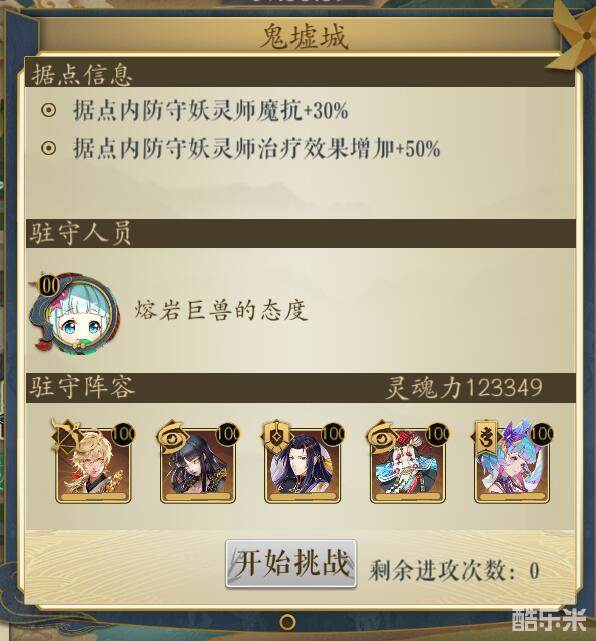
Task: Click the scroll class icon on fifth hero
Action: tap(486, 436)
